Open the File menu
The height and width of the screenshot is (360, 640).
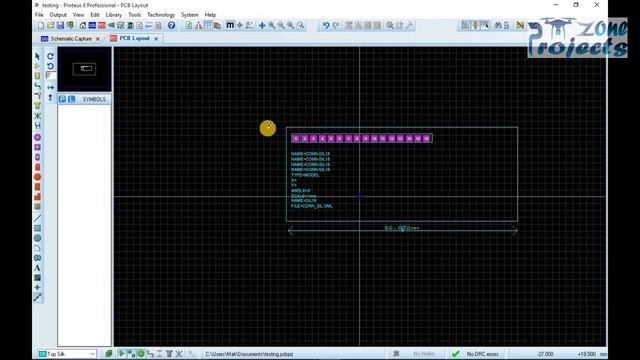point(39,15)
